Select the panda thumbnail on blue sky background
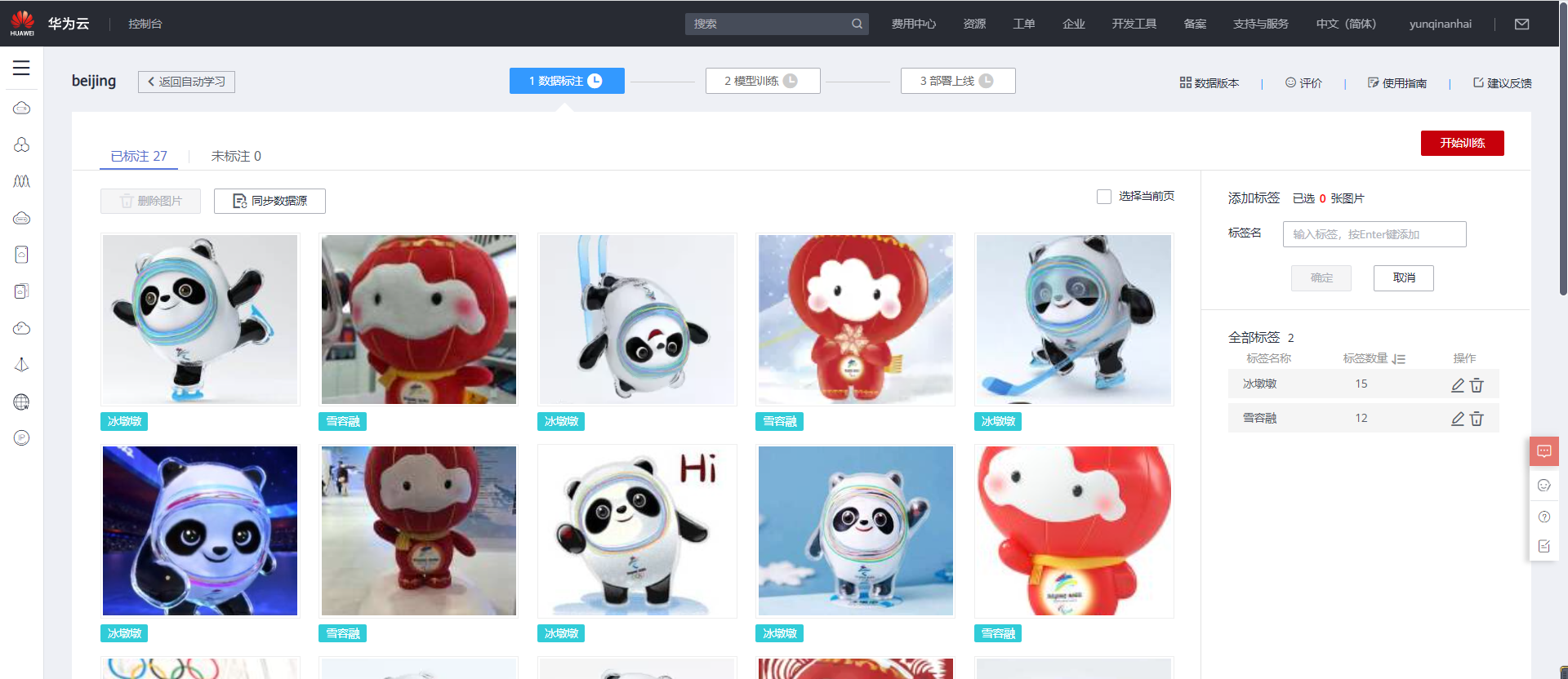This screenshot has height=679, width=1568. 856,530
